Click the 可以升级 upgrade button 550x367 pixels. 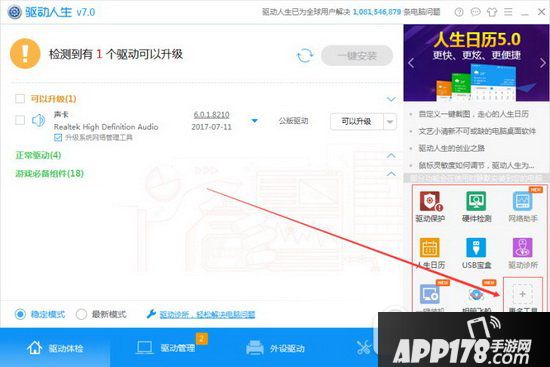(356, 122)
